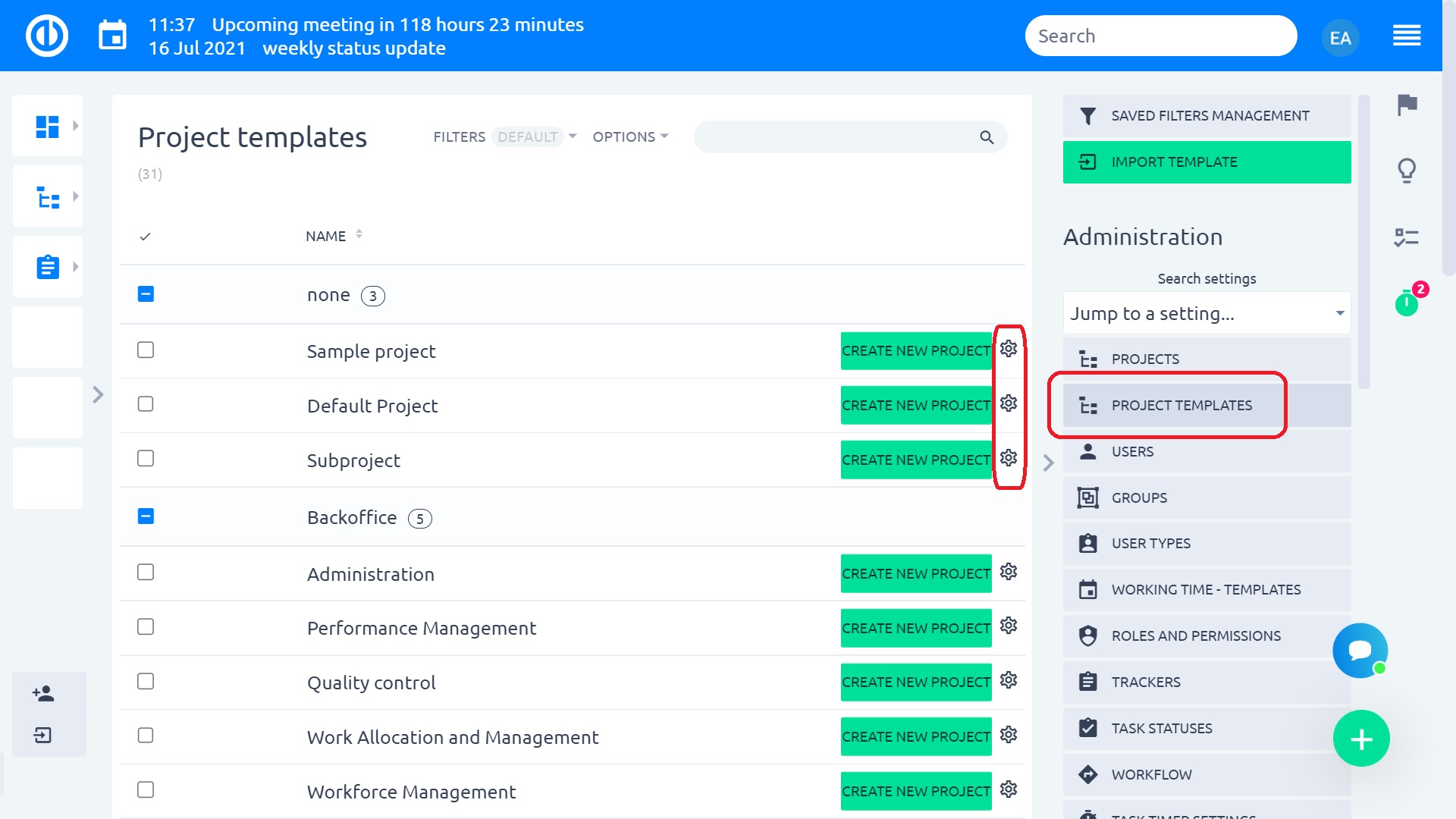This screenshot has width=1456, height=819.
Task: Click the templates list search field
Action: point(850,137)
